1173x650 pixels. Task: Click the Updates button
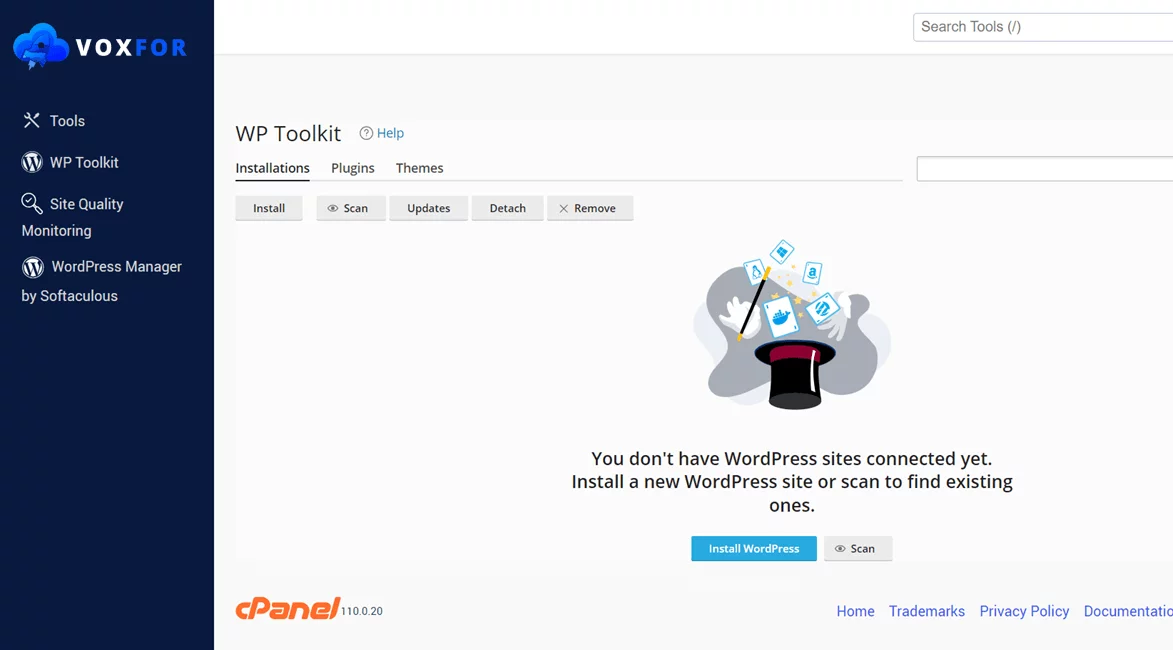tap(429, 209)
